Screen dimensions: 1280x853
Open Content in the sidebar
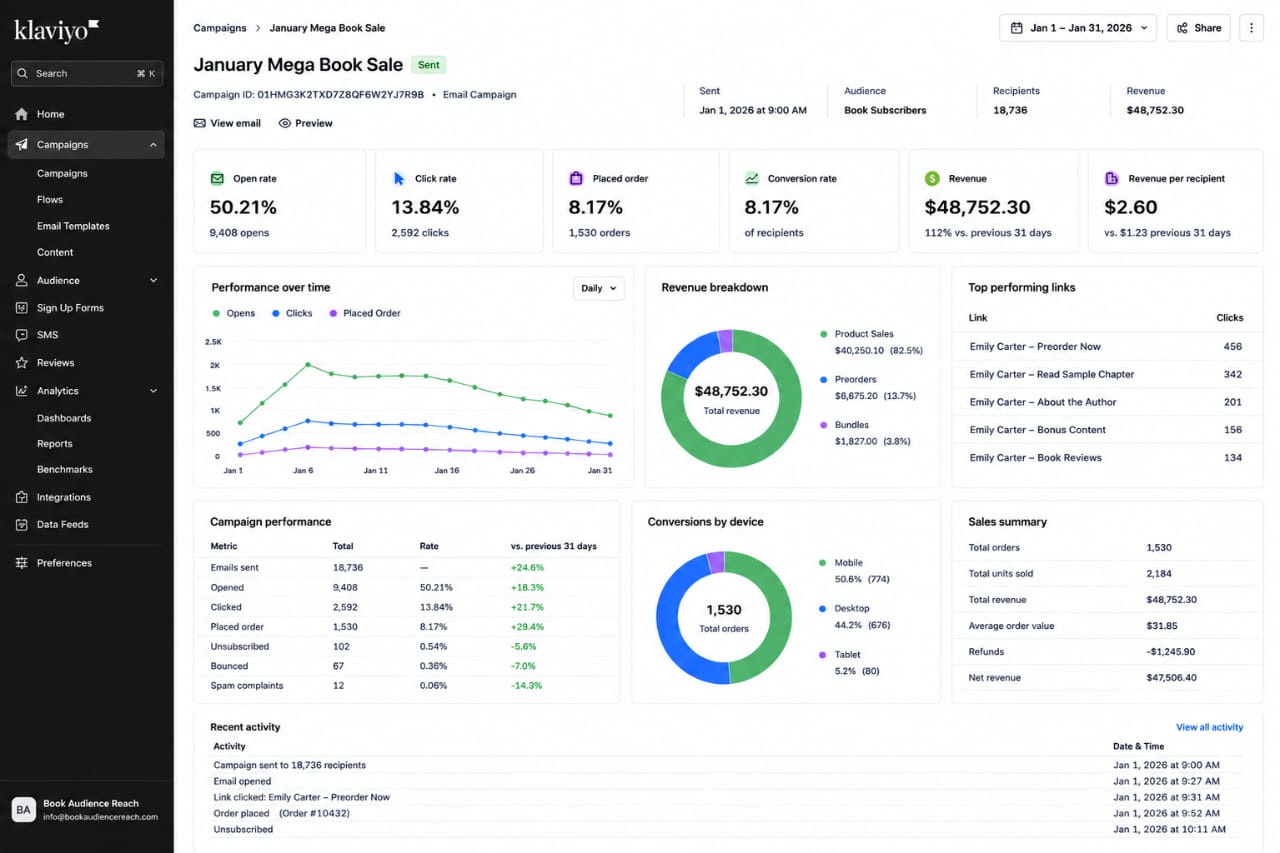pos(55,252)
